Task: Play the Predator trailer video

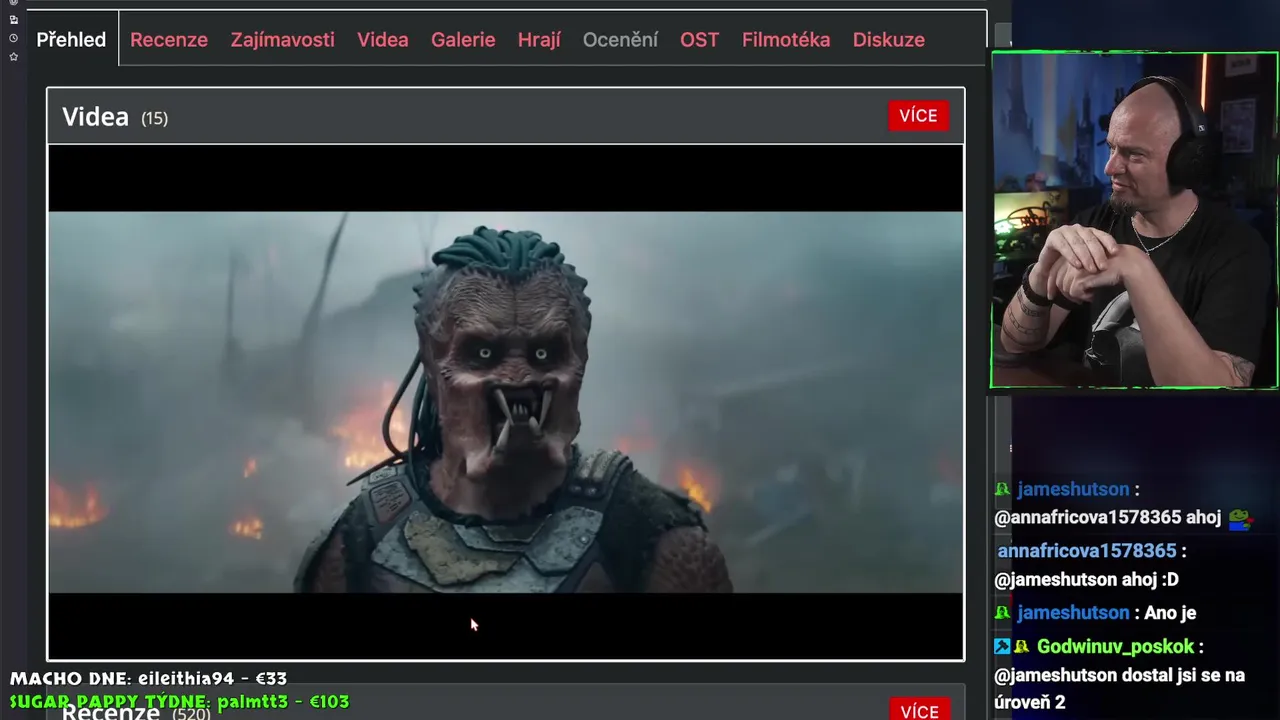Action: click(x=506, y=402)
